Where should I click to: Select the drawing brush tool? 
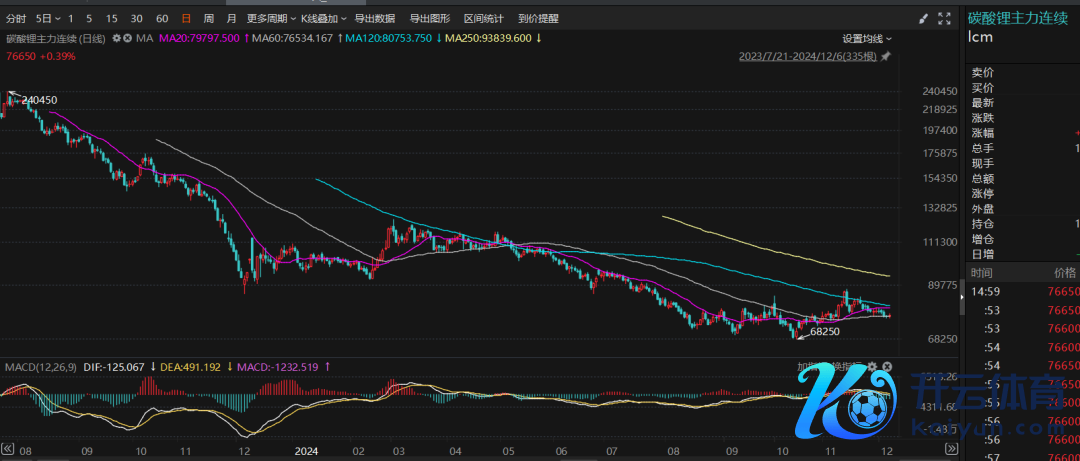click(x=924, y=19)
